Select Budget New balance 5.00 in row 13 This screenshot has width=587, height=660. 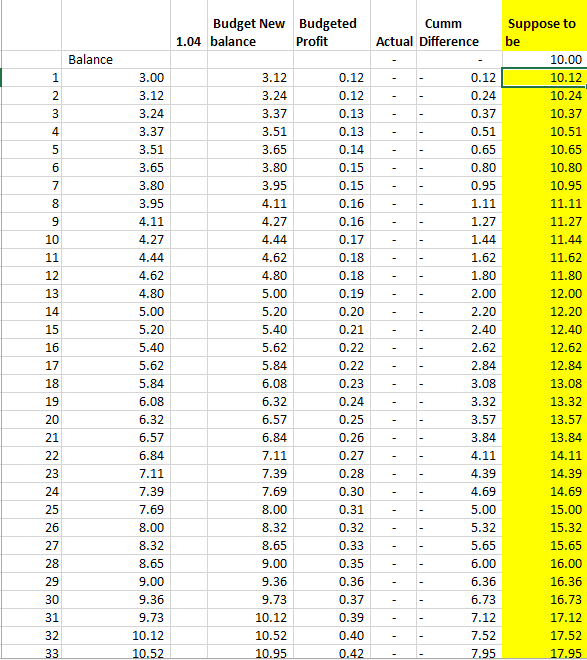[250, 294]
